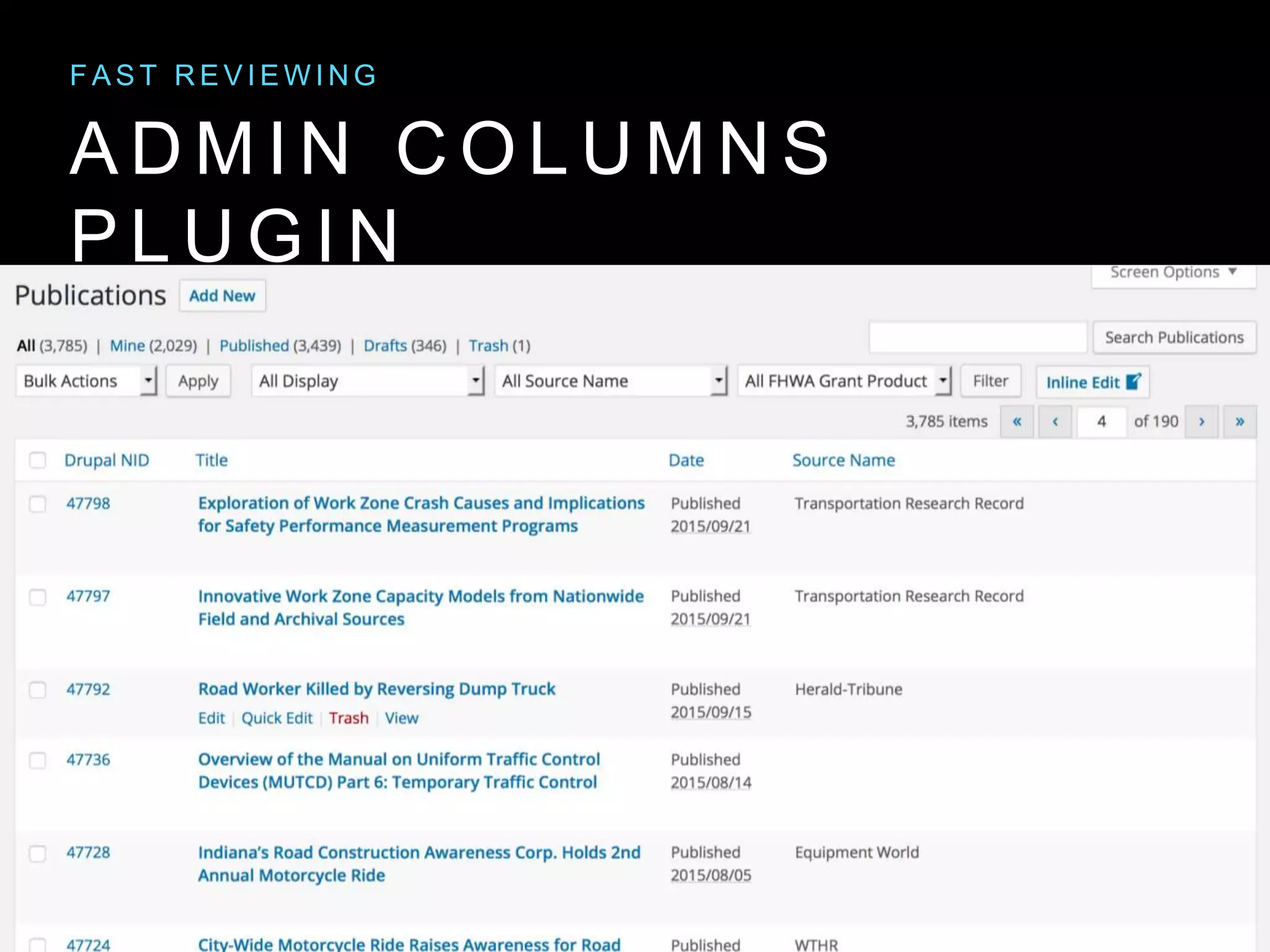
Task: Sort by Source Name column header
Action: tap(843, 461)
